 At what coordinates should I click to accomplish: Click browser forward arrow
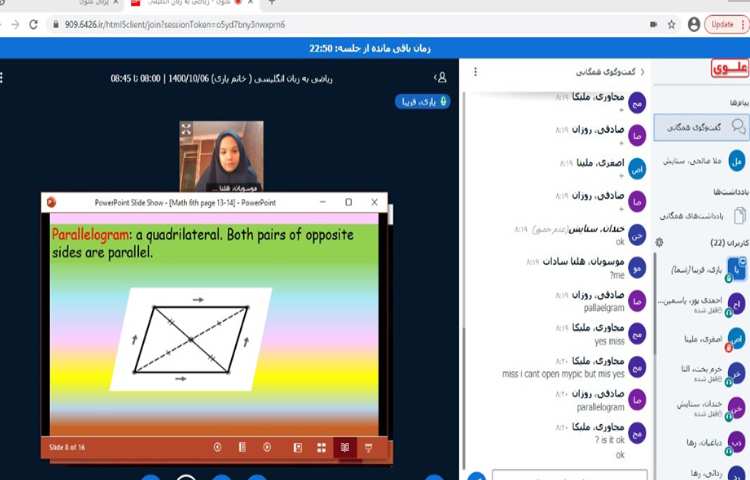pos(15,24)
